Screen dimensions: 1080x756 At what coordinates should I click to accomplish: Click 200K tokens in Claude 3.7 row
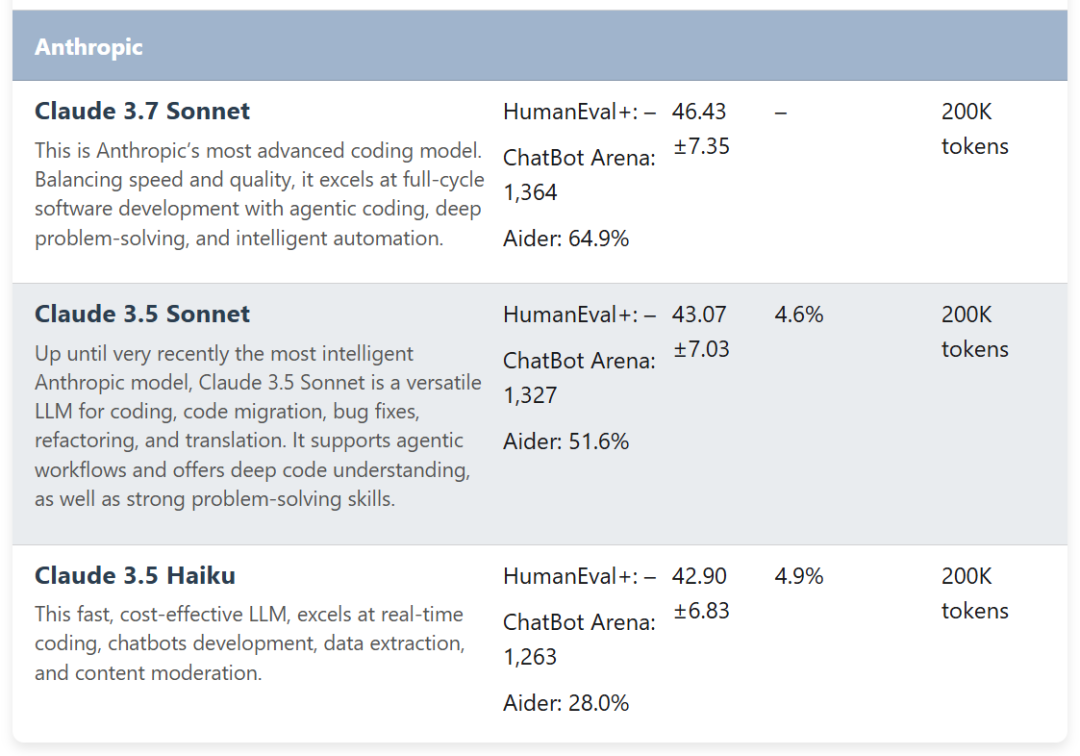tap(975, 129)
